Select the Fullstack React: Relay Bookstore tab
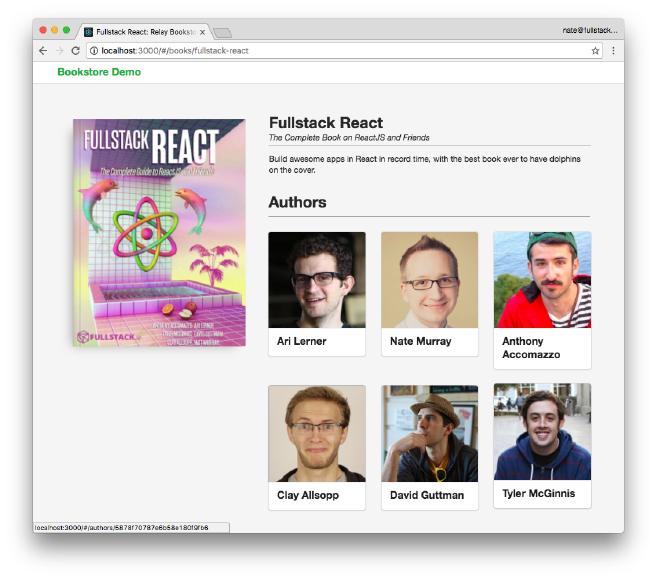656x579 pixels. coord(145,32)
